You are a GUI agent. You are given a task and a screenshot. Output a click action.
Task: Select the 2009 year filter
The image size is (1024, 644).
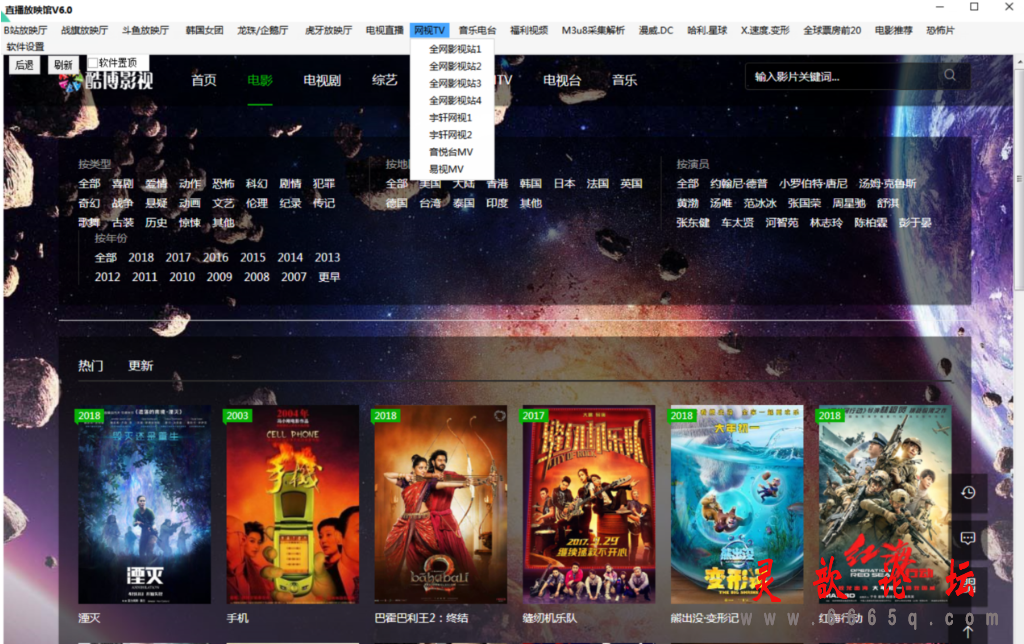[219, 277]
